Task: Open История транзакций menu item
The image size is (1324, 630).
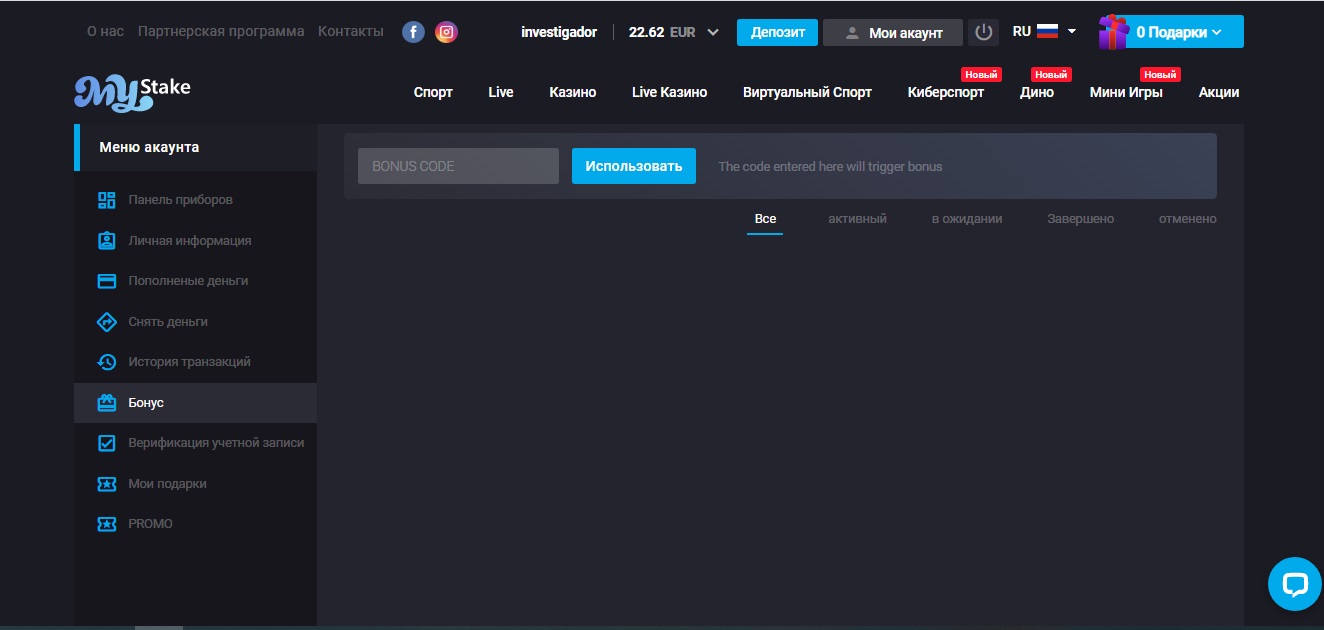Action: coord(195,362)
